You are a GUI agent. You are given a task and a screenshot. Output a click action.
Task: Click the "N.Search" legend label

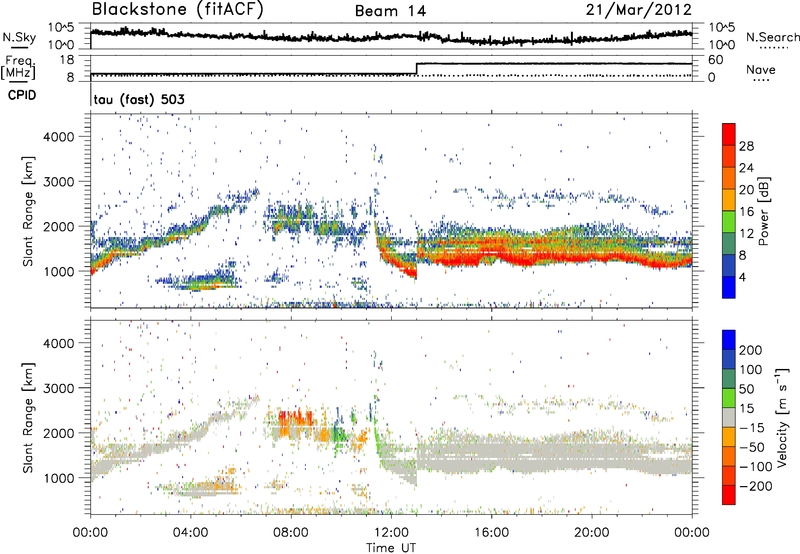click(x=772, y=37)
